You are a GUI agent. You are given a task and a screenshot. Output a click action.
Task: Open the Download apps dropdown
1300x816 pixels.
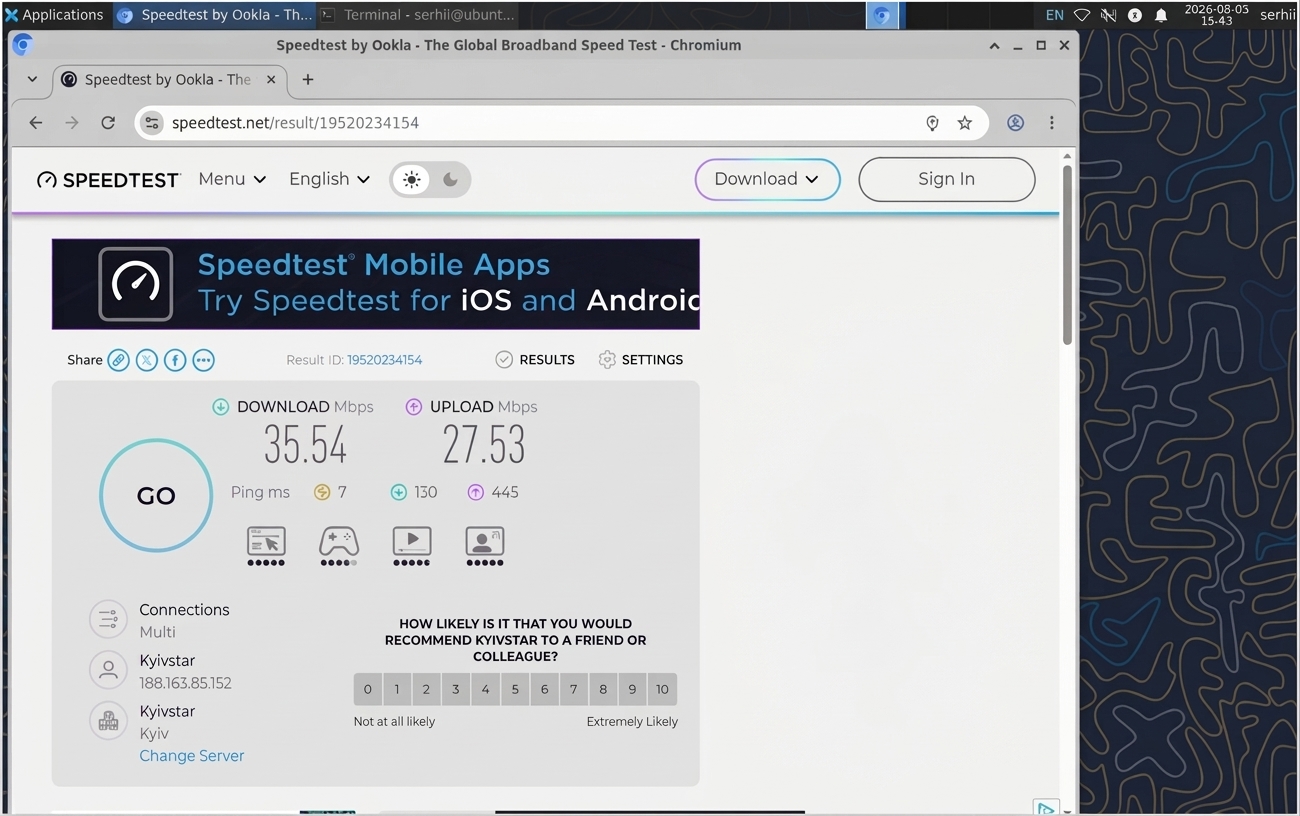pyautogui.click(x=767, y=179)
